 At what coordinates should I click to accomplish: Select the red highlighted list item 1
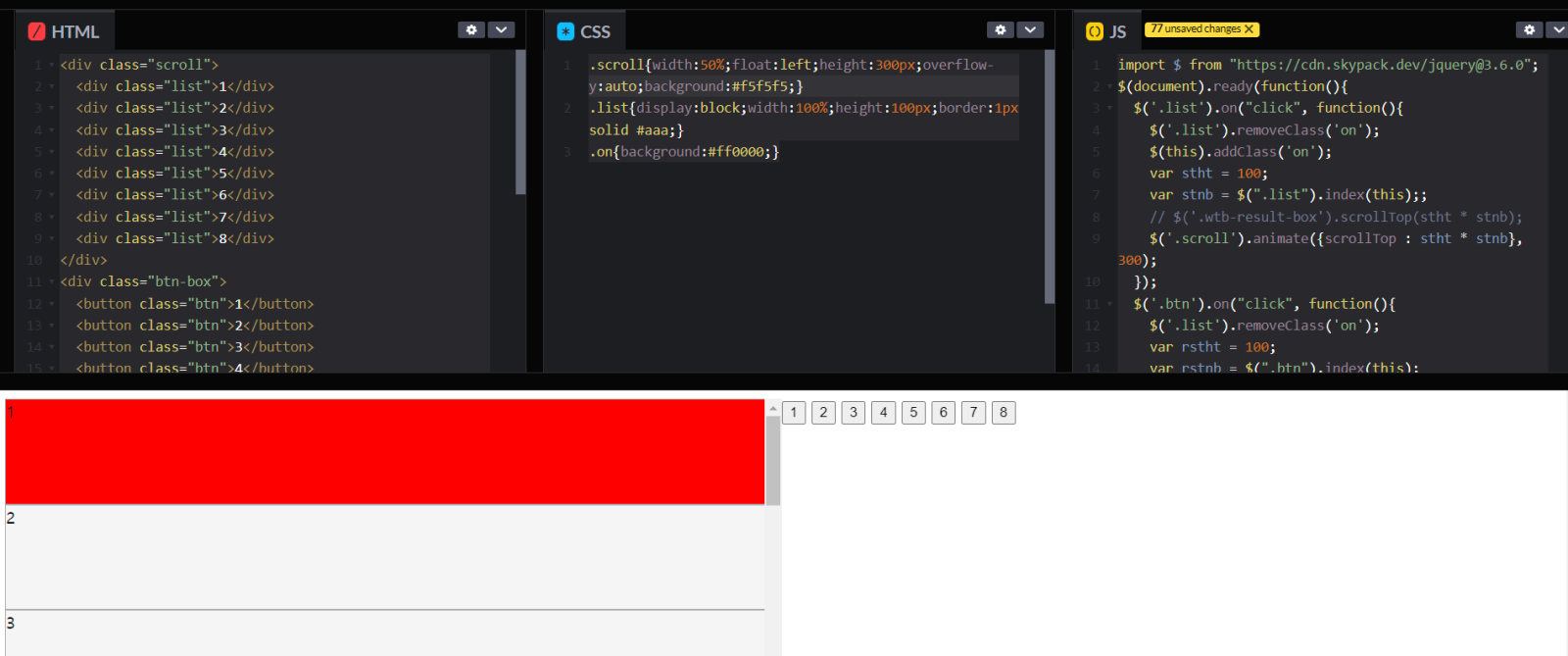[x=384, y=452]
